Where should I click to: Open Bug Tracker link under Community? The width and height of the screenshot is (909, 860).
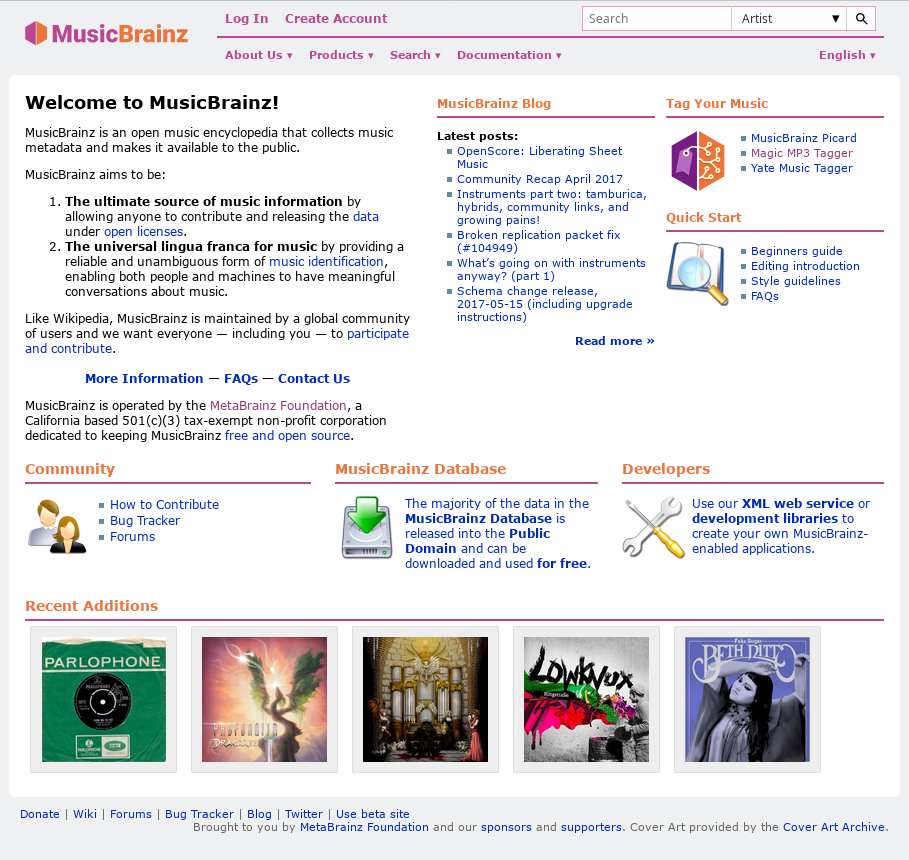point(145,521)
